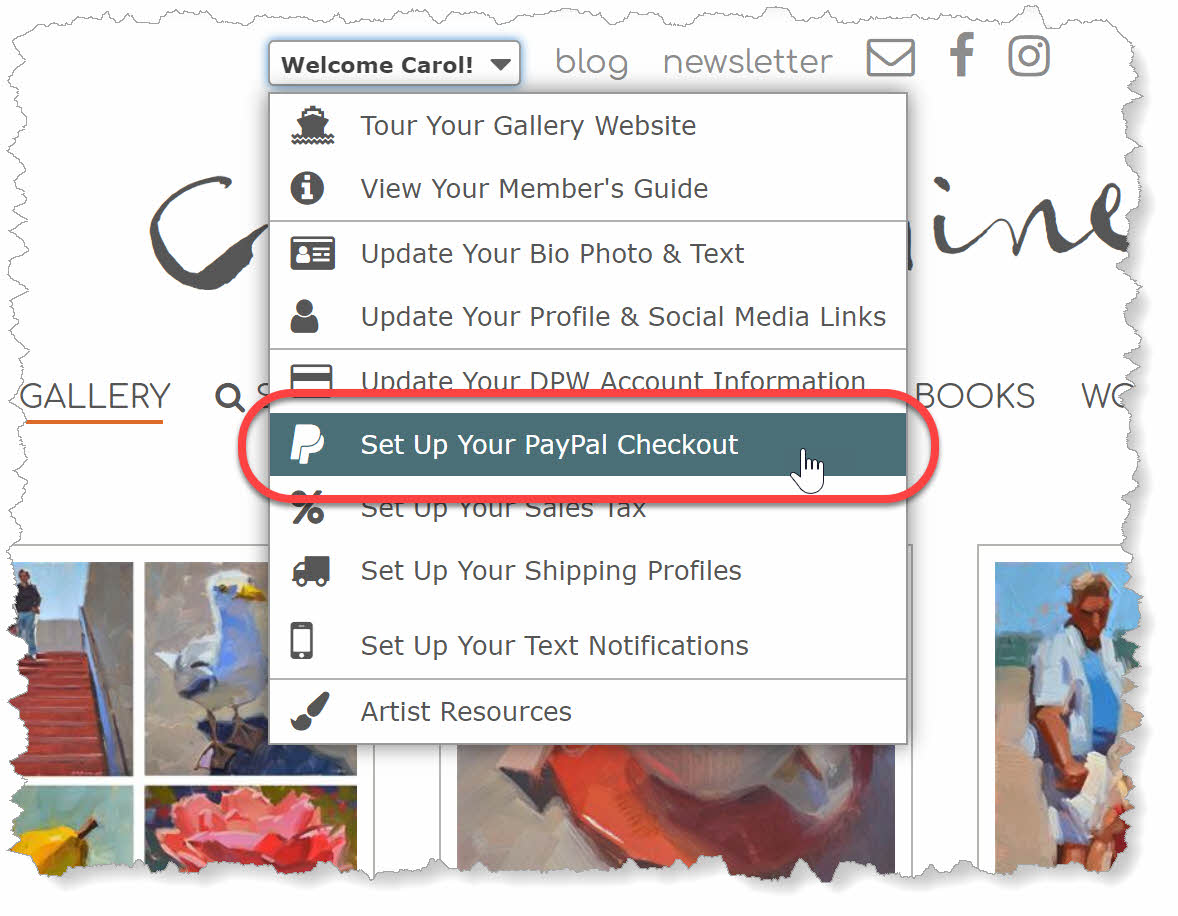The width and height of the screenshot is (1178, 916).
Task: Collapse the Welcome Carol dropdown
Action: coord(394,64)
